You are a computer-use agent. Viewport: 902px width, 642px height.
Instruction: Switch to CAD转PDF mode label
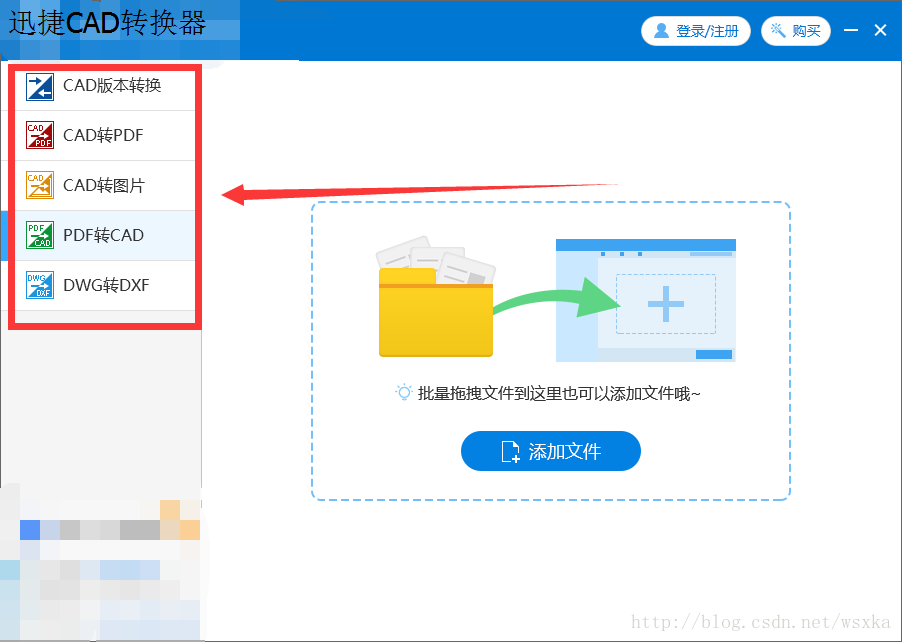point(103,136)
